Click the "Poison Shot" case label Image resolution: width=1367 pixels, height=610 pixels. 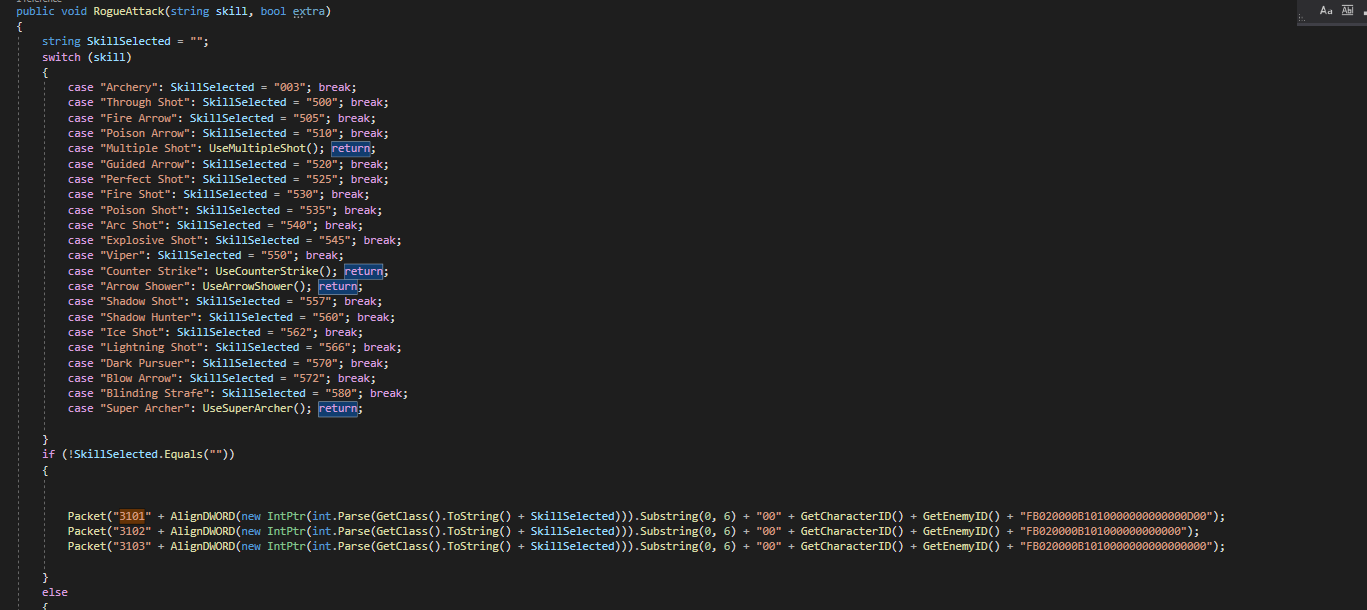coord(142,210)
